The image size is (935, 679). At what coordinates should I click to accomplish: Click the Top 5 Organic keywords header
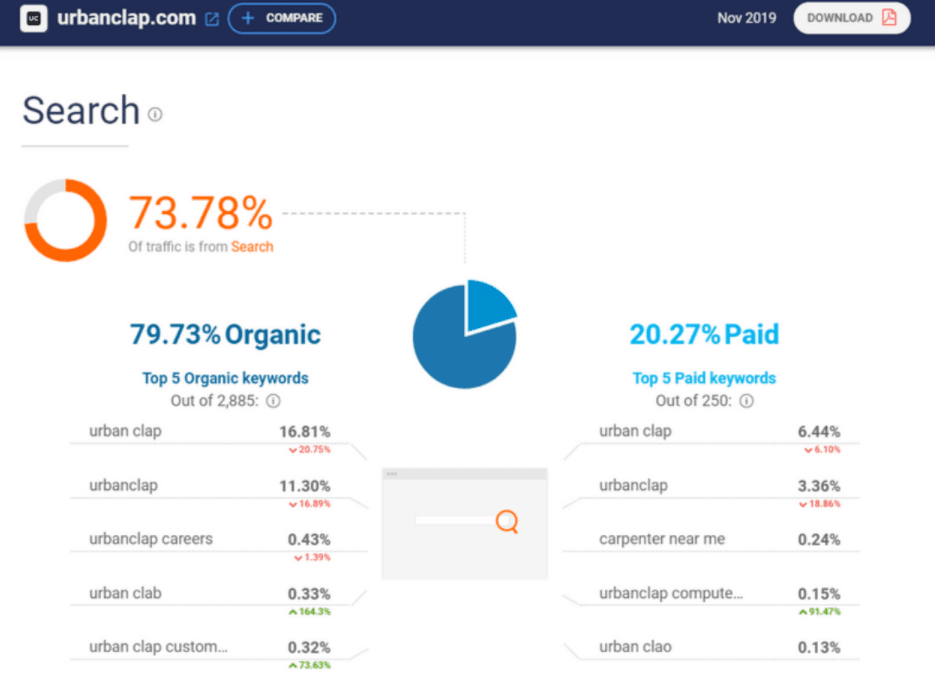tap(224, 378)
